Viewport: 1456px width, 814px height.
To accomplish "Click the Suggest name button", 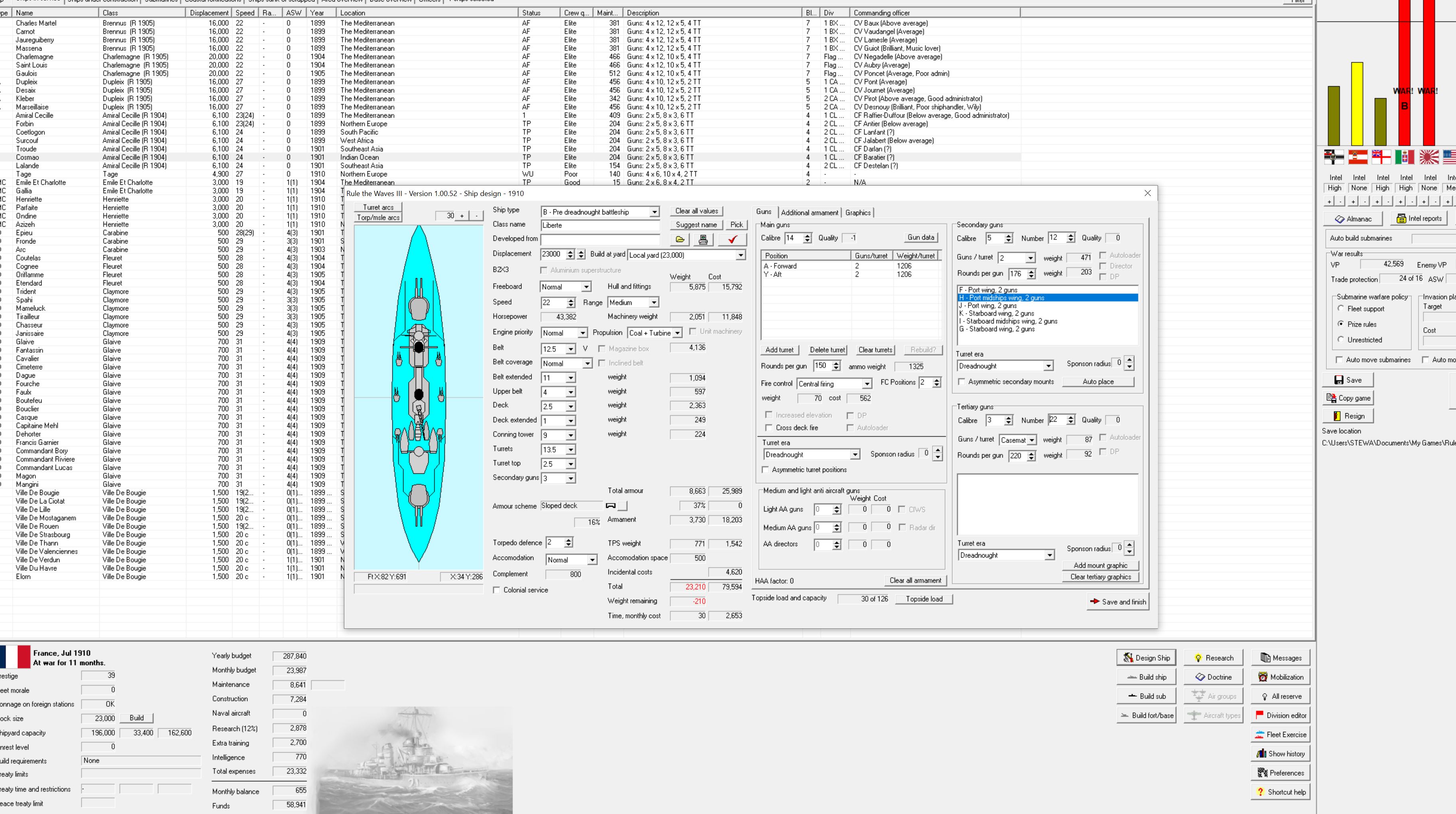I will pyautogui.click(x=696, y=225).
